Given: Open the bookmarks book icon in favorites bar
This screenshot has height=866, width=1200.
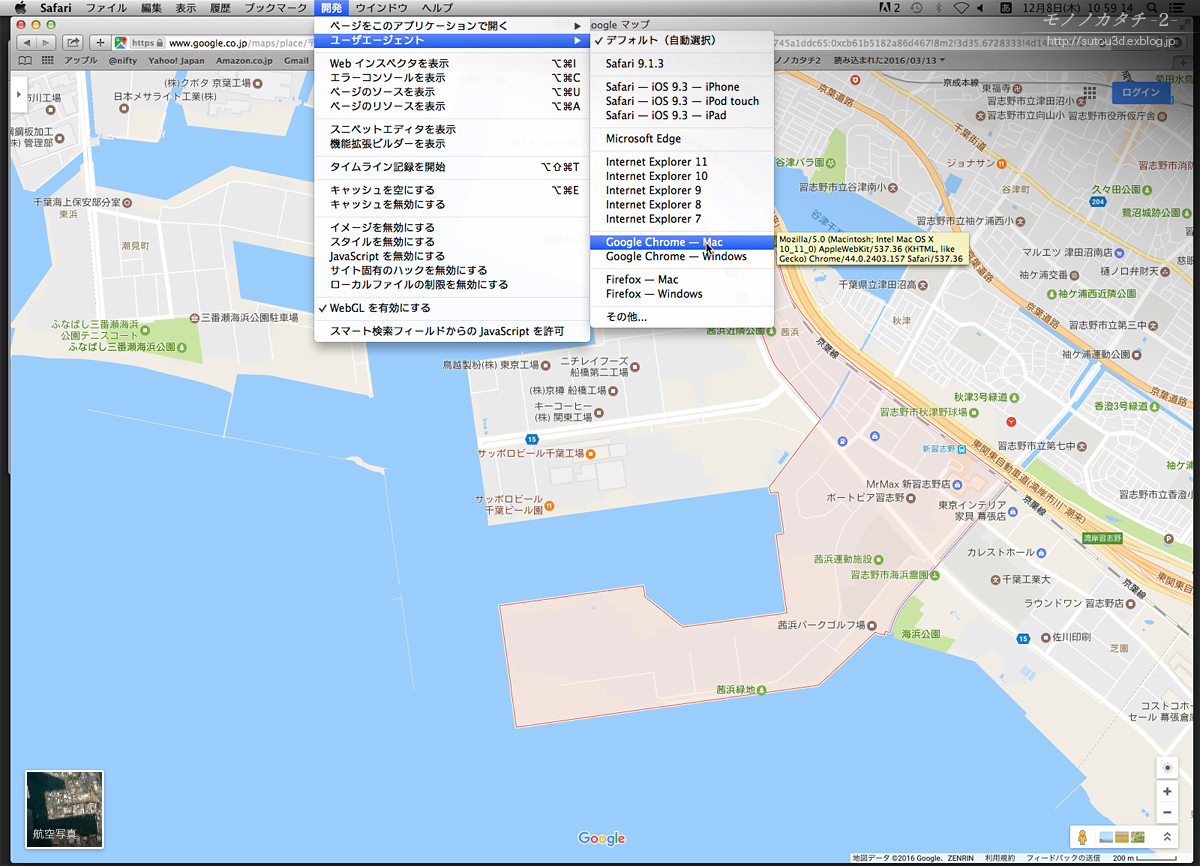Looking at the screenshot, I should pos(25,60).
